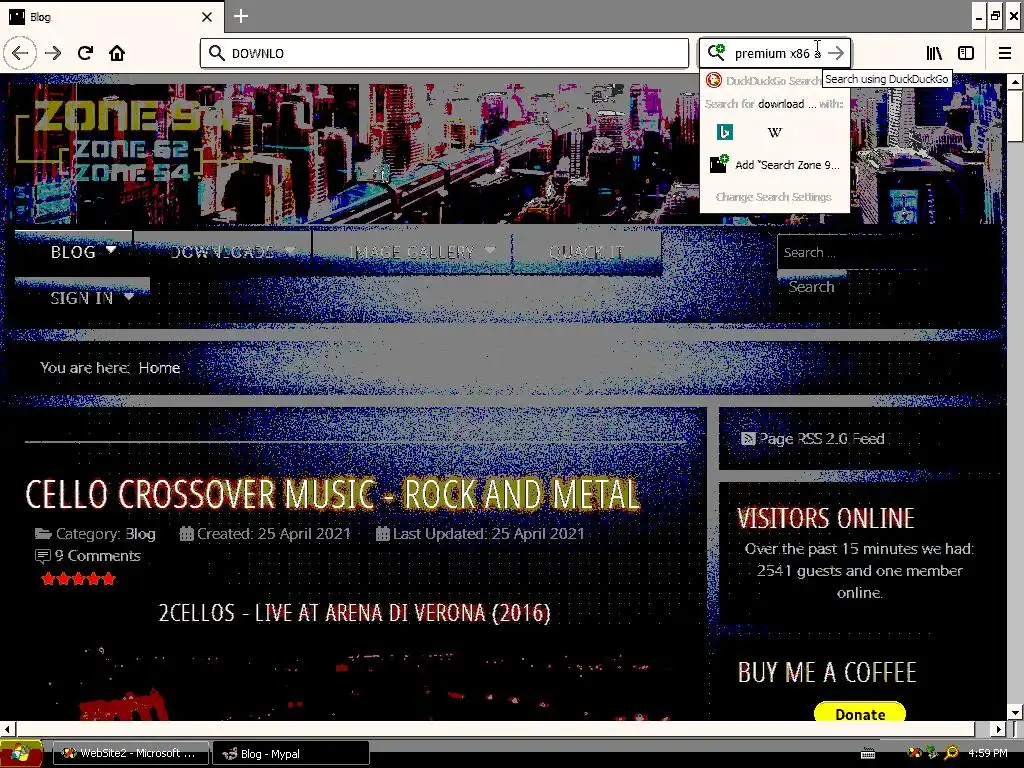Open the SIGN IN menu

82,298
